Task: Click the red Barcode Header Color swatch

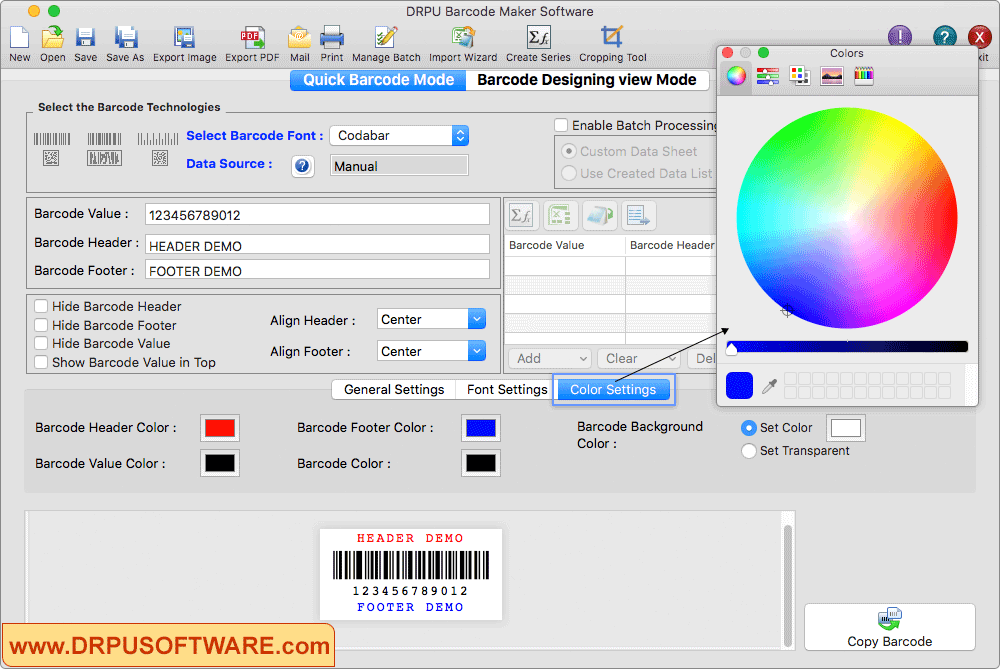Action: [219, 428]
